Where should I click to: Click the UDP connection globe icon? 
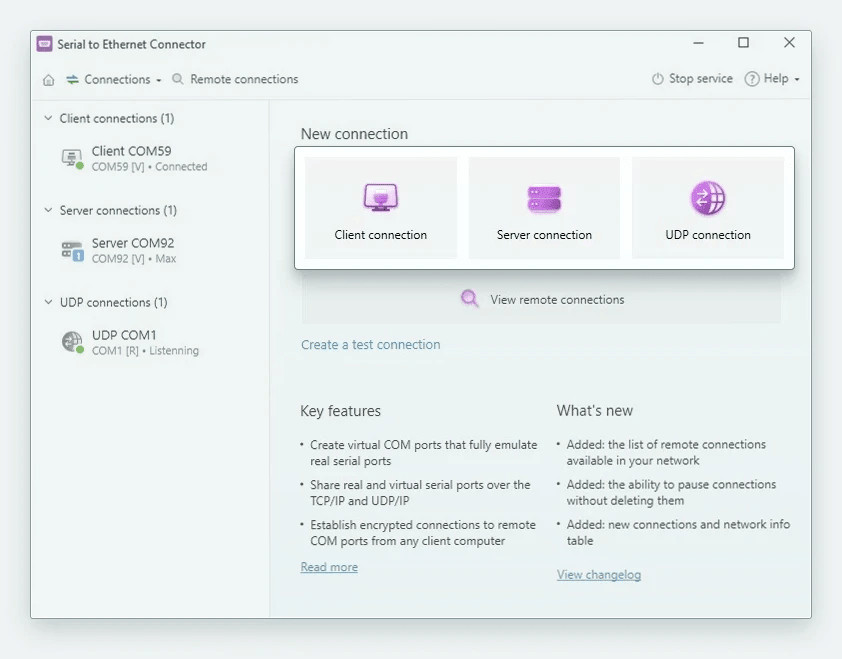(708, 198)
